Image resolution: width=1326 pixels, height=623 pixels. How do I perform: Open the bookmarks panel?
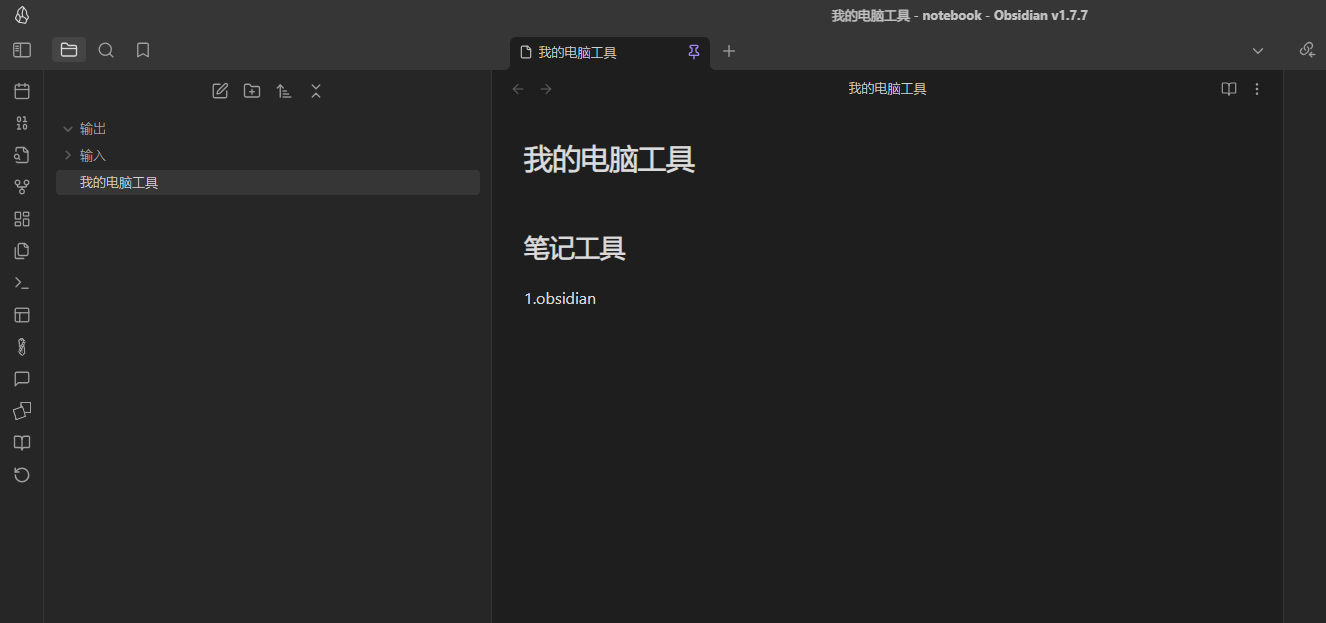pos(143,50)
